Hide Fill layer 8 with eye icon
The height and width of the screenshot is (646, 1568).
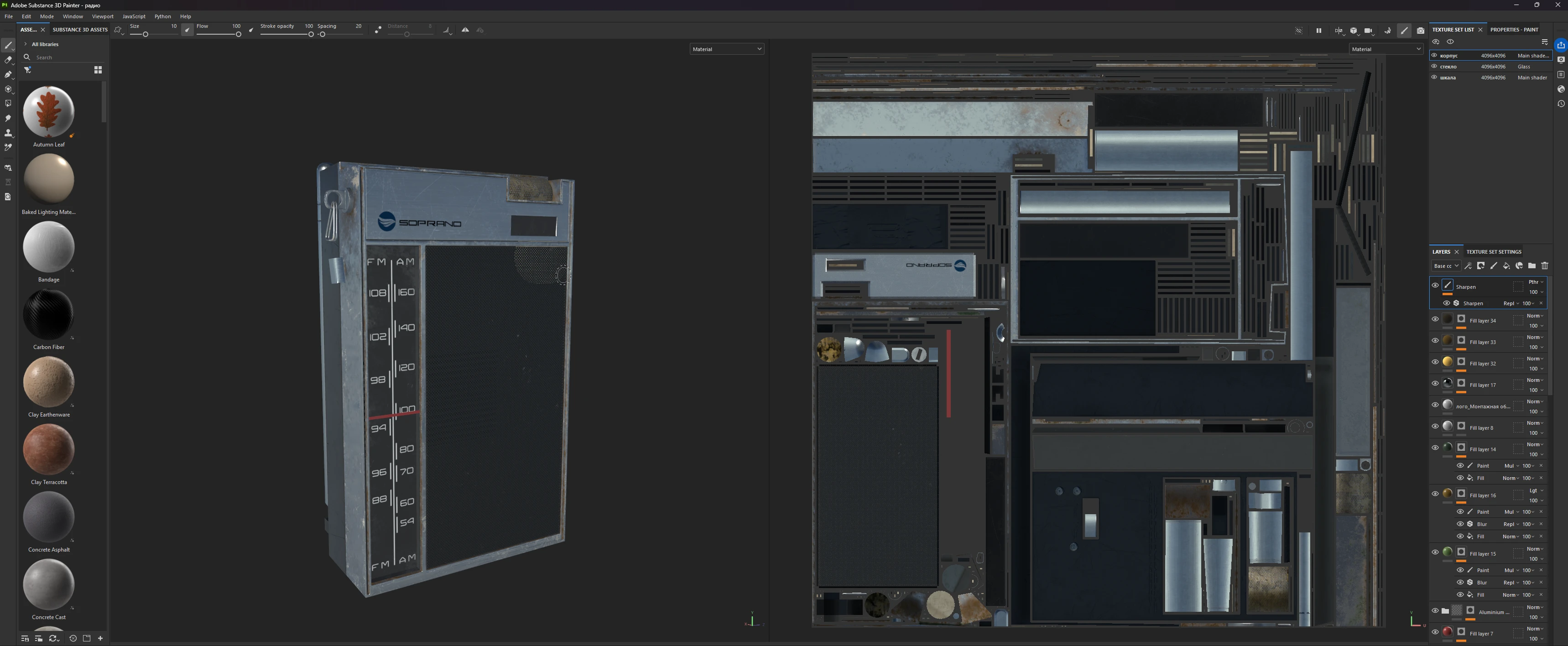click(1435, 426)
